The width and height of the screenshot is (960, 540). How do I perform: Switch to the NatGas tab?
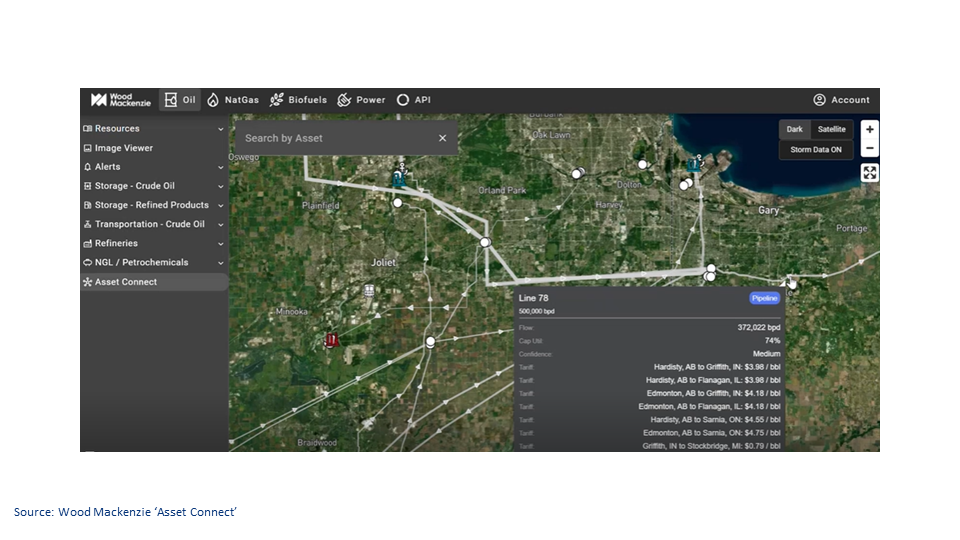point(233,100)
